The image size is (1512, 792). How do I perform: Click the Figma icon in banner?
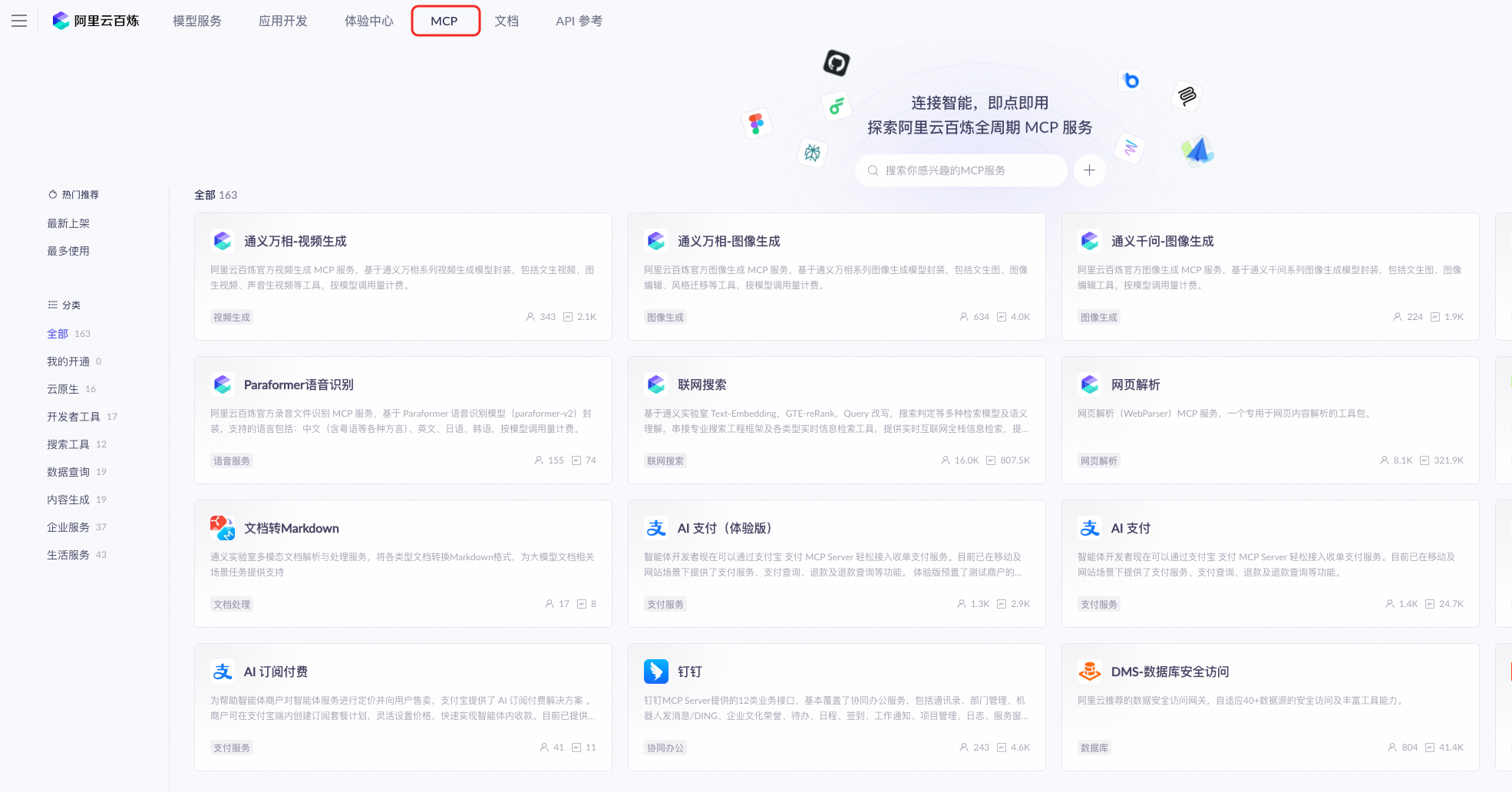[757, 124]
